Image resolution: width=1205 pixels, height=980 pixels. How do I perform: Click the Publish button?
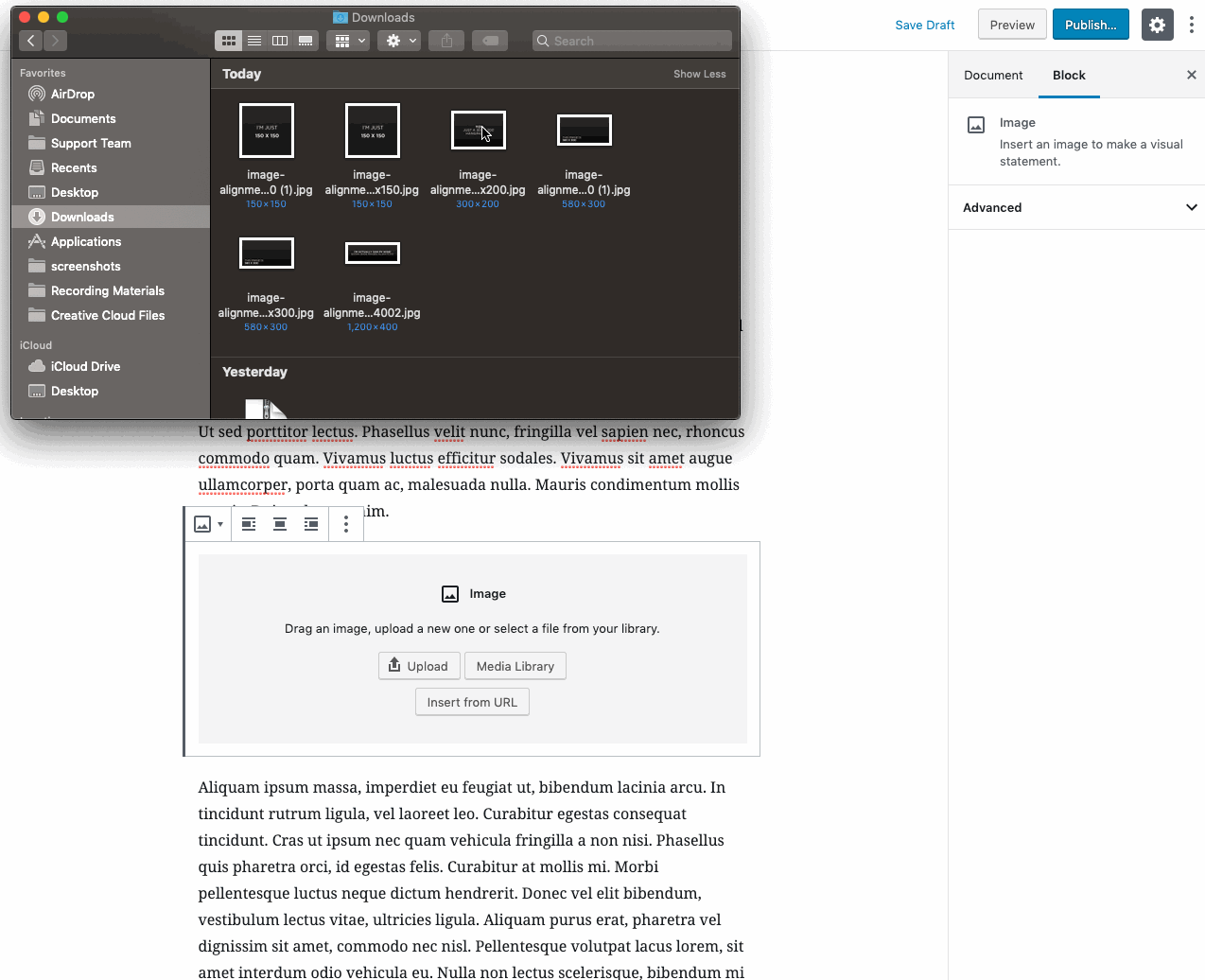point(1090,25)
